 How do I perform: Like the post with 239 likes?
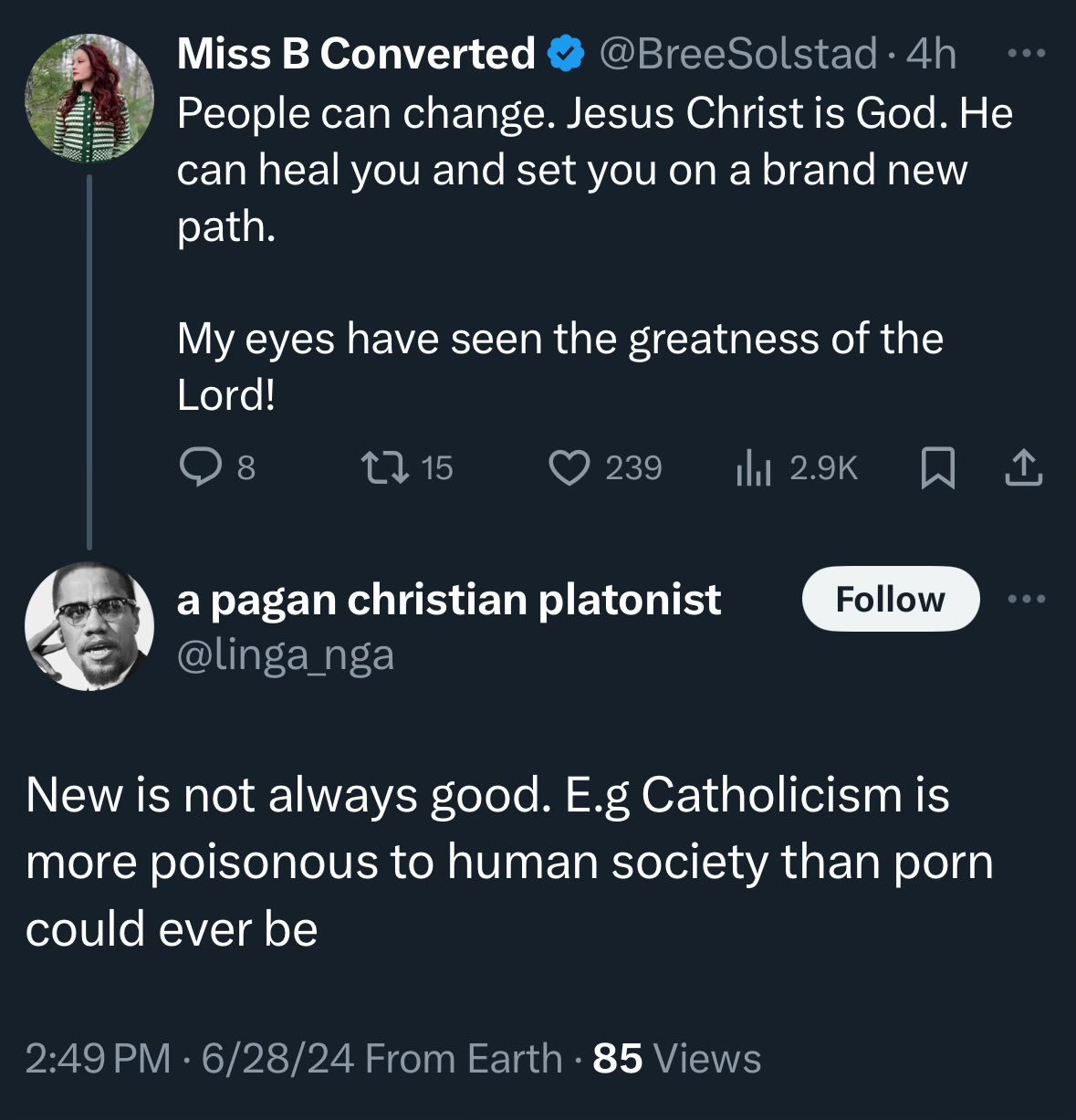(x=569, y=468)
